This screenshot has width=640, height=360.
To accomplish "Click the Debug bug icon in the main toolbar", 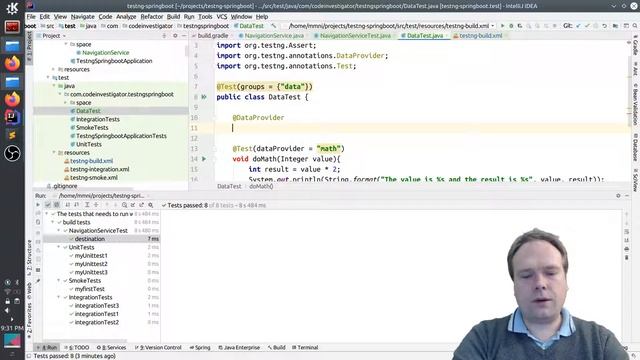I will [x=511, y=26].
